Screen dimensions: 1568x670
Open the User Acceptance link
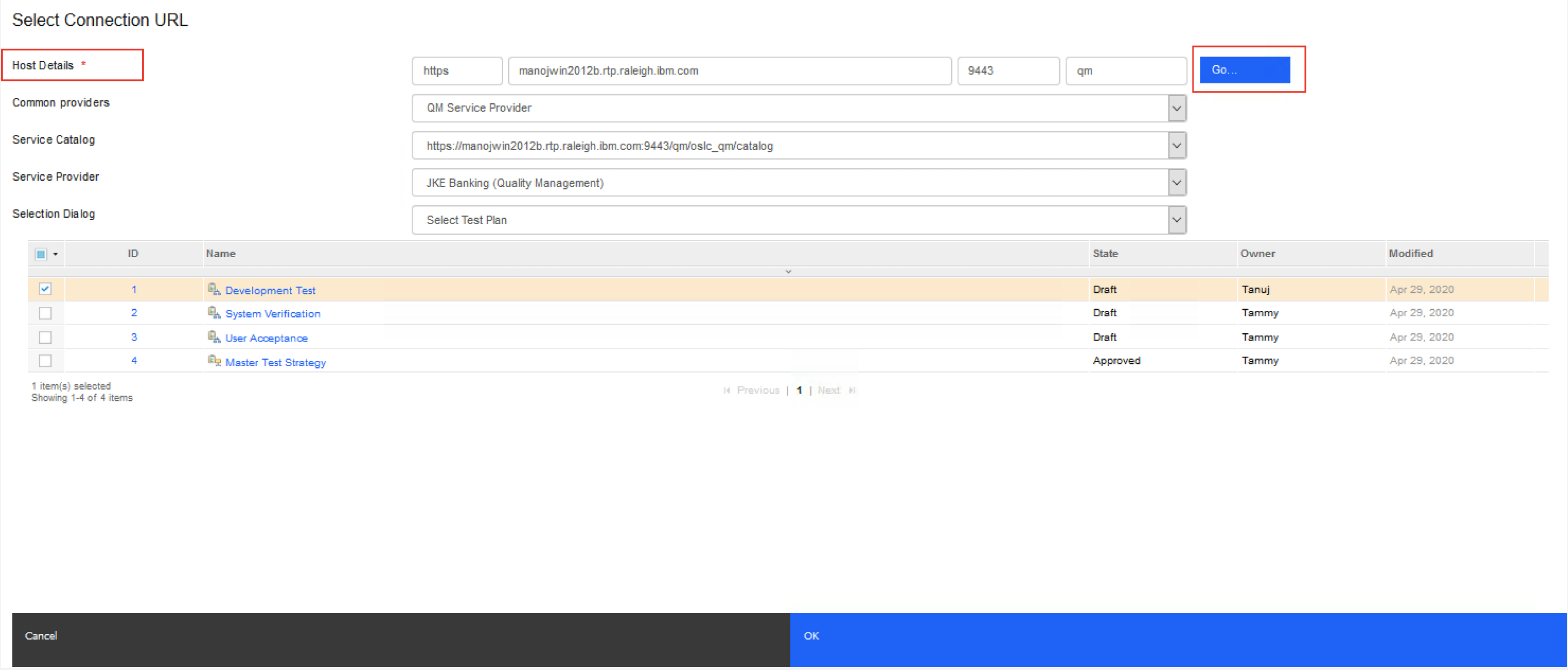tap(266, 338)
